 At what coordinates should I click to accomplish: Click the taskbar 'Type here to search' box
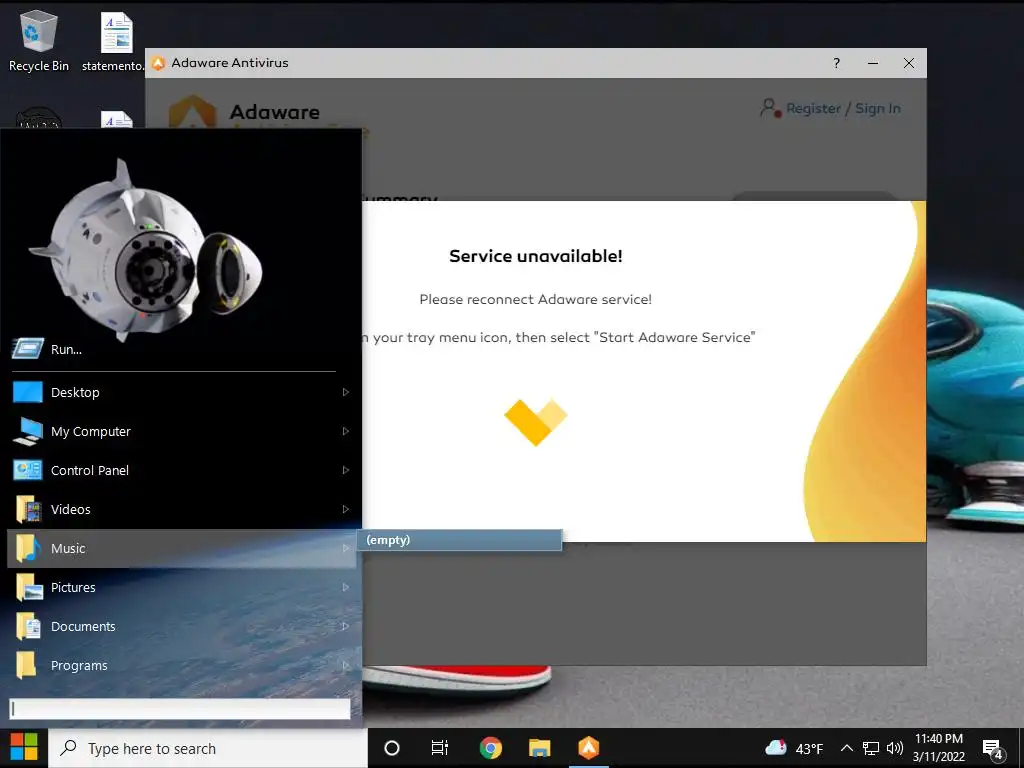click(208, 748)
